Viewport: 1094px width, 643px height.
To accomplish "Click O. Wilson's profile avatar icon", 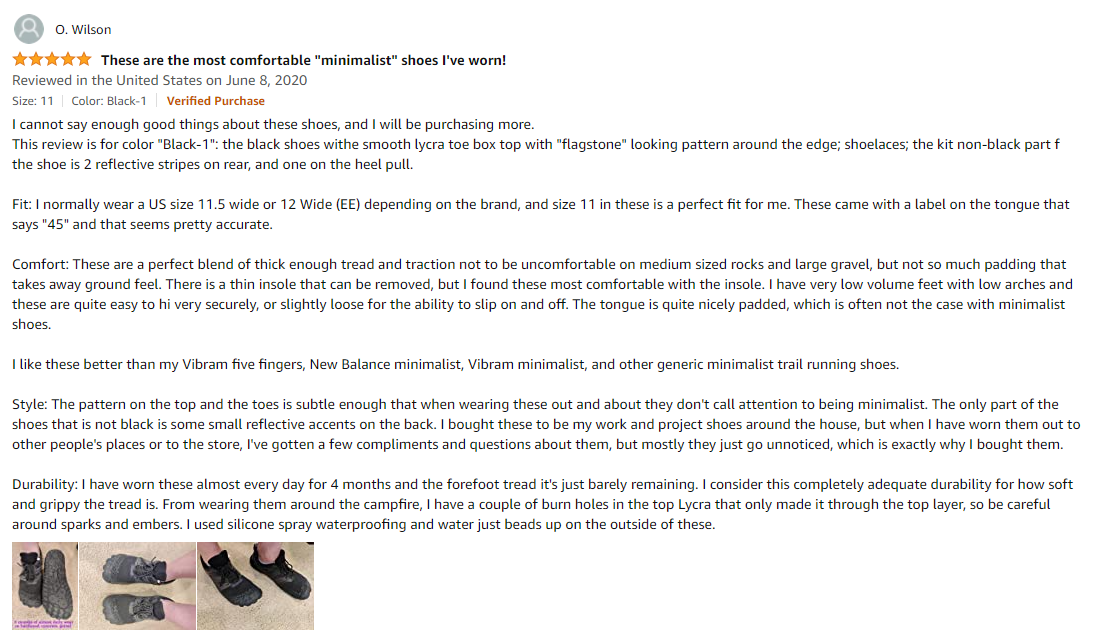I will pos(29,29).
